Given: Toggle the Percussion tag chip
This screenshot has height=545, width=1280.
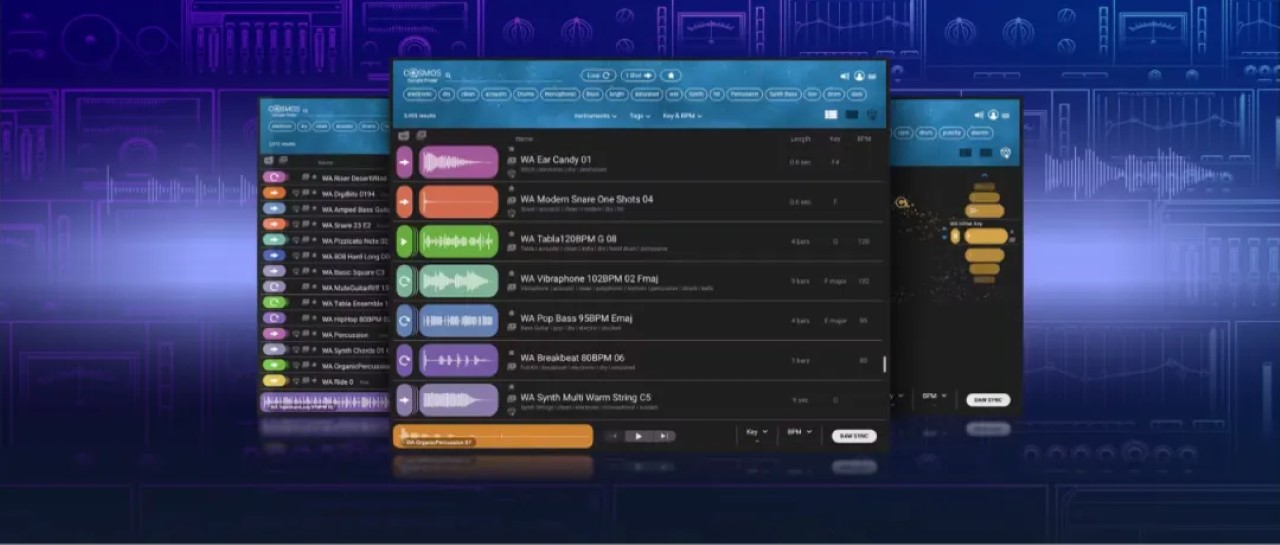Looking at the screenshot, I should tap(744, 94).
